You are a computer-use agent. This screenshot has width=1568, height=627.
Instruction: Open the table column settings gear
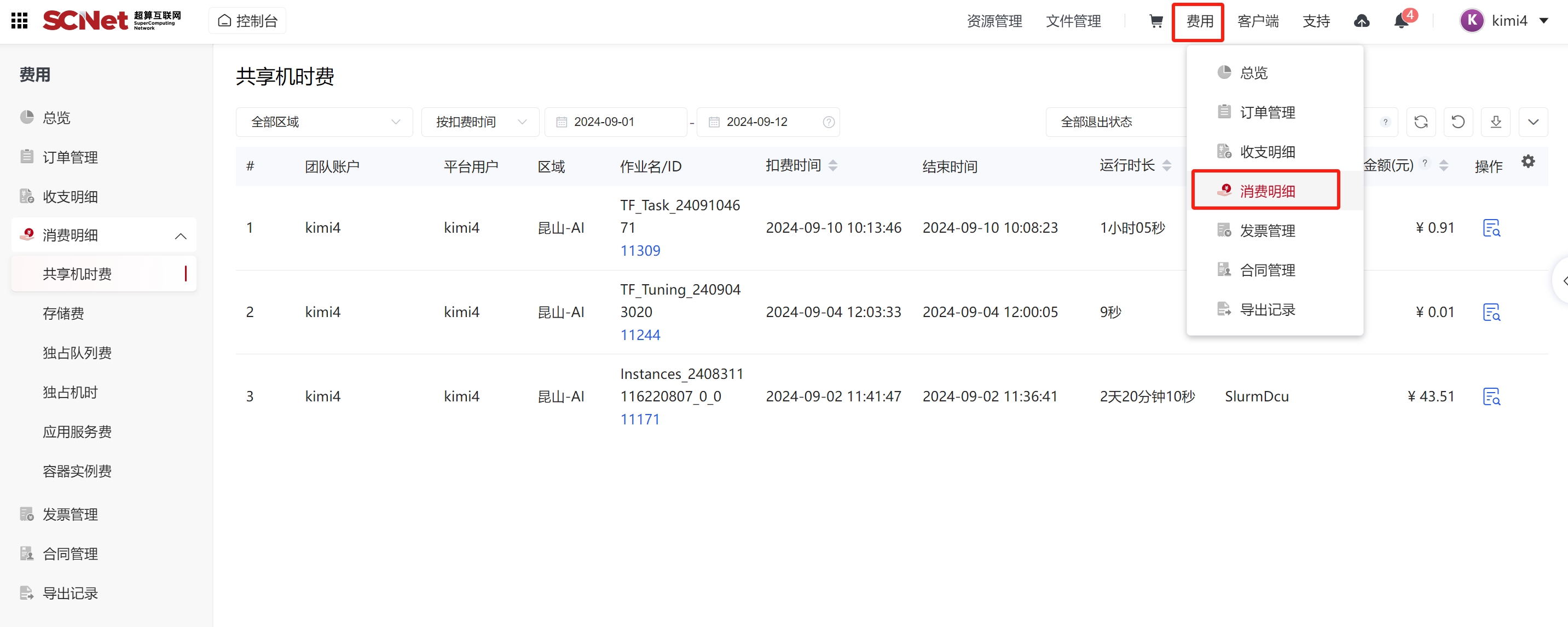point(1528,162)
